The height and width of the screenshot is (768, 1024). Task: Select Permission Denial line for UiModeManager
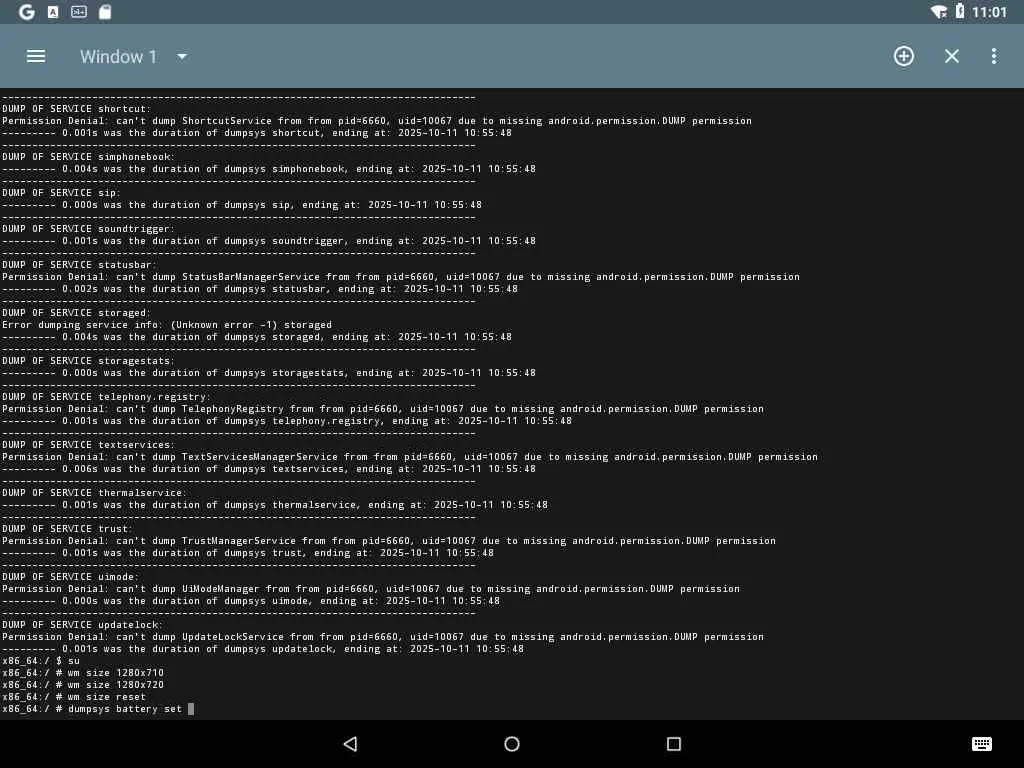371,588
